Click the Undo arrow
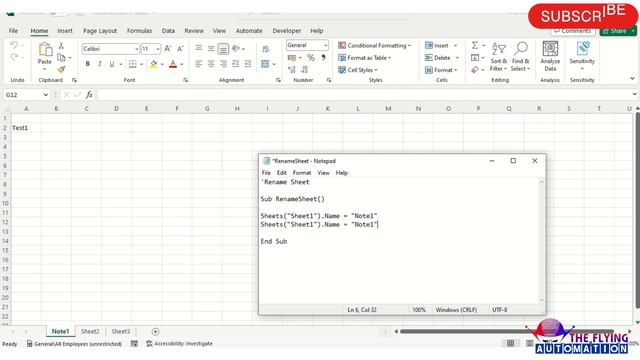 point(14,45)
